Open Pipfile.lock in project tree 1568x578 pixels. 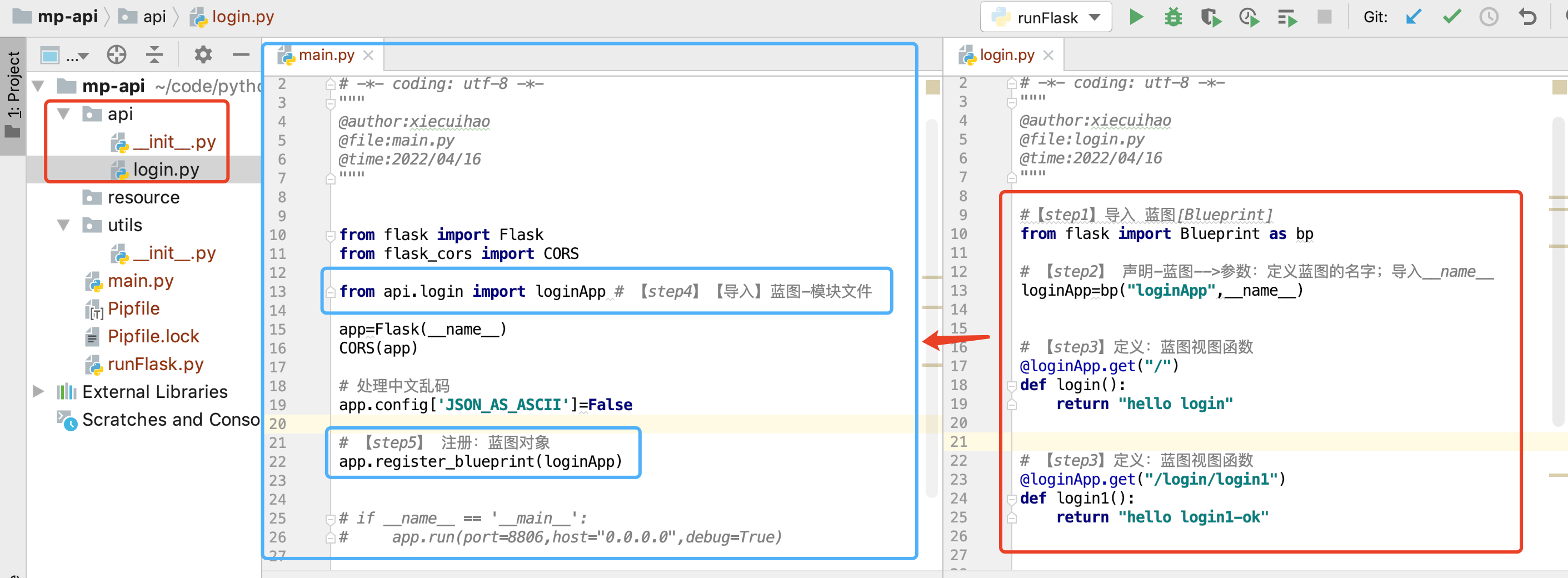point(142,337)
